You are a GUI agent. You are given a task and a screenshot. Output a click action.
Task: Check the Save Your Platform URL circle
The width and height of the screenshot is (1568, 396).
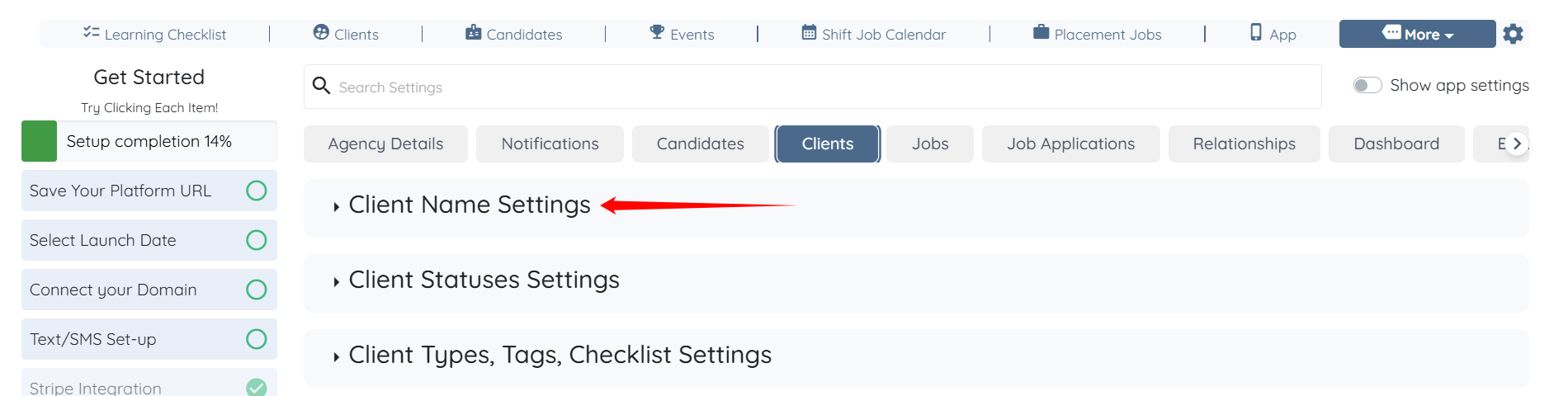[257, 191]
